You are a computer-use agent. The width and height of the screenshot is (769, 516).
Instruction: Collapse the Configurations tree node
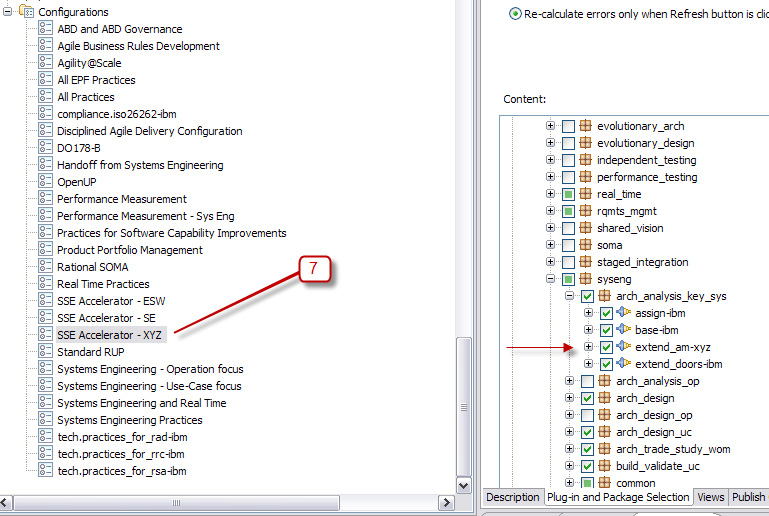pos(7,11)
